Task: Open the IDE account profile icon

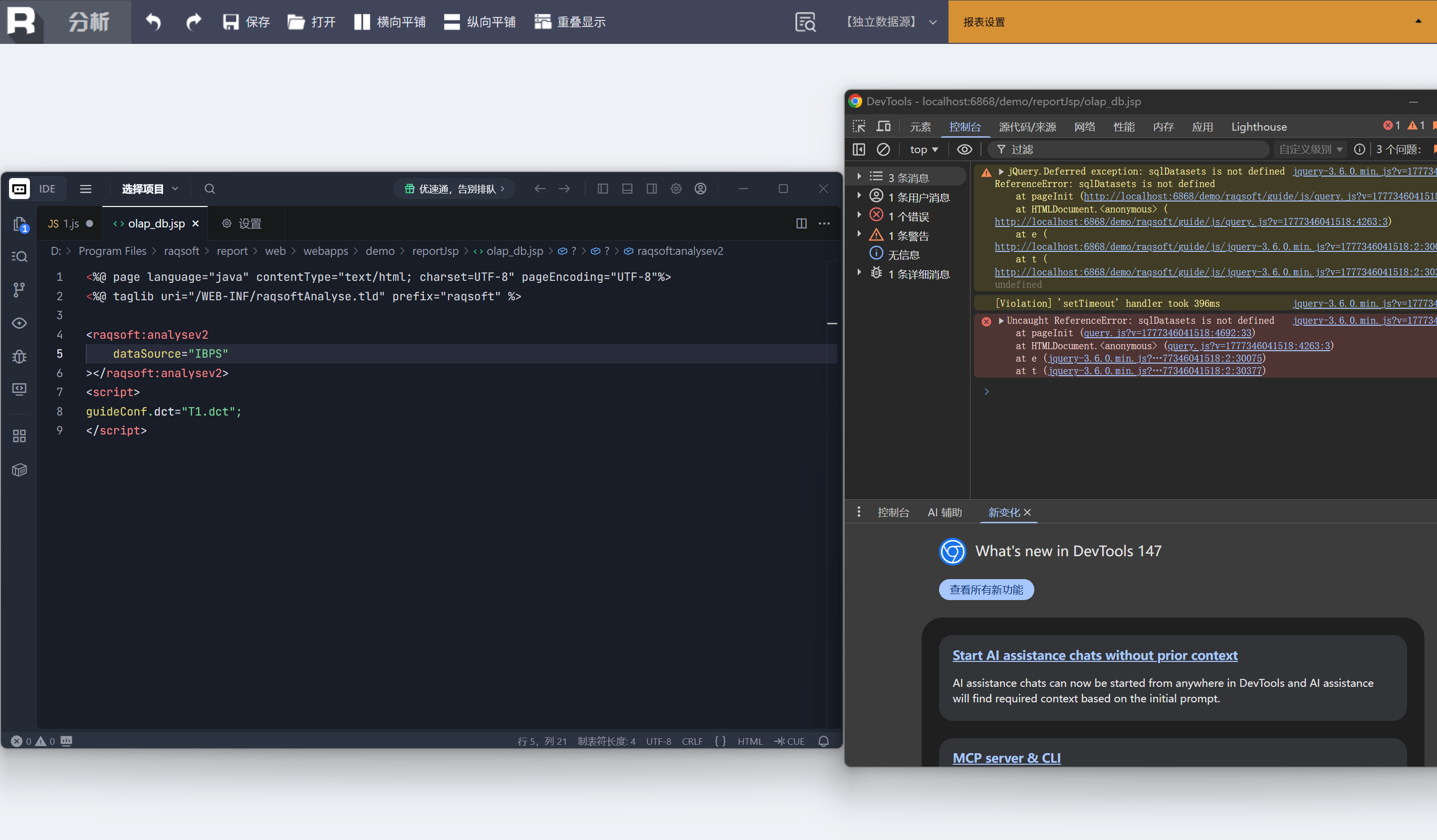Action: [x=701, y=189]
